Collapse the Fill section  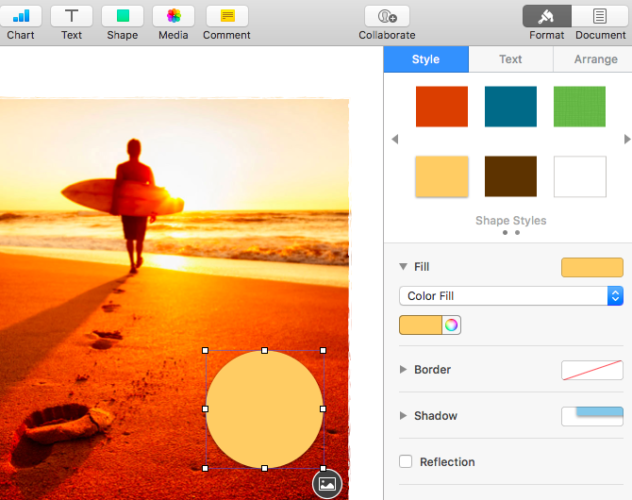pos(403,267)
